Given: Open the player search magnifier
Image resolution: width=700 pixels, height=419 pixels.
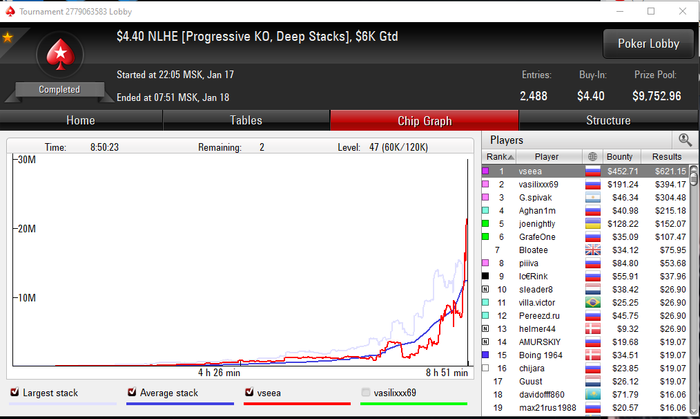Looking at the screenshot, I should click(685, 140).
